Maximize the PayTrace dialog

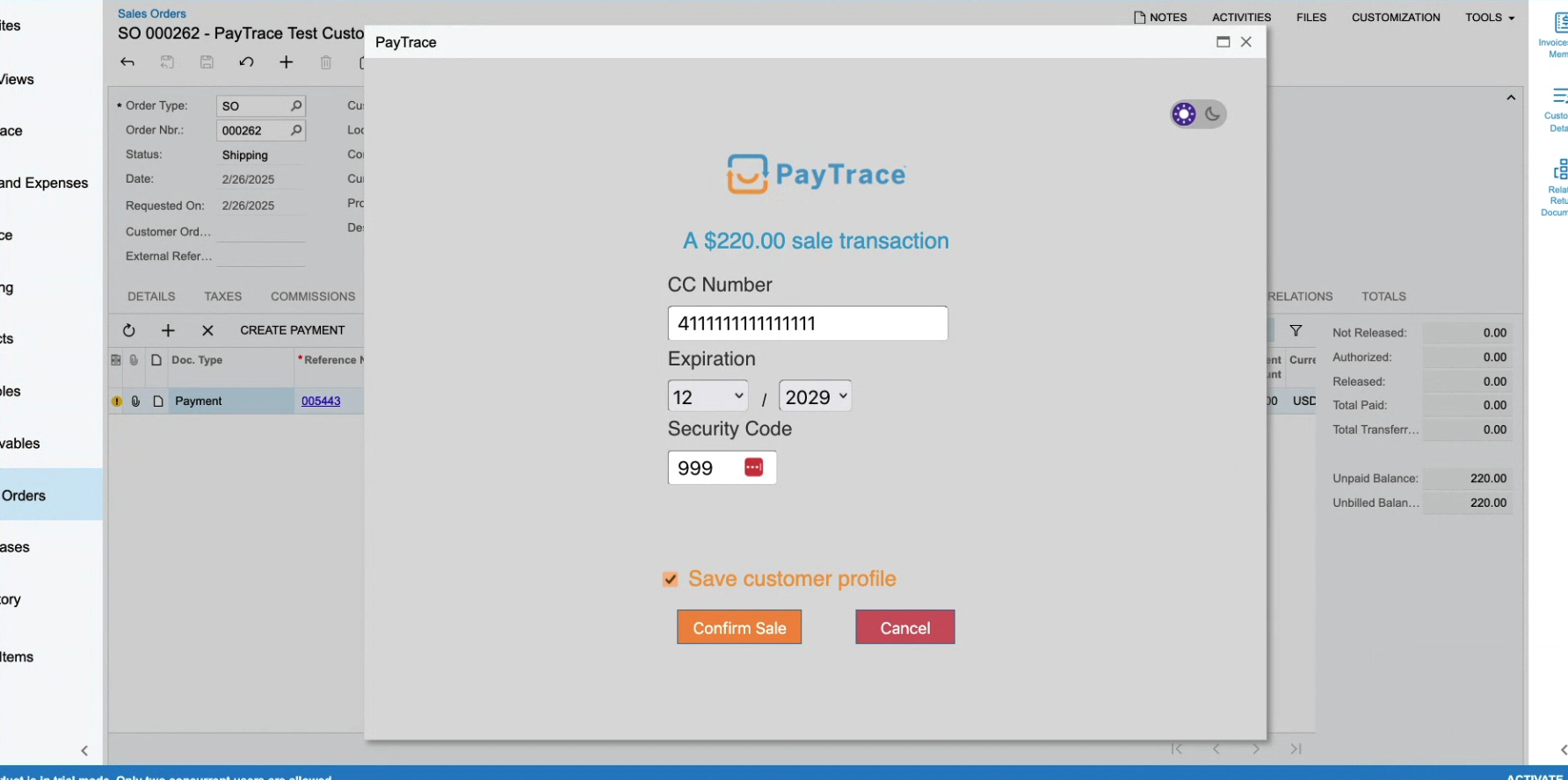tap(1223, 42)
